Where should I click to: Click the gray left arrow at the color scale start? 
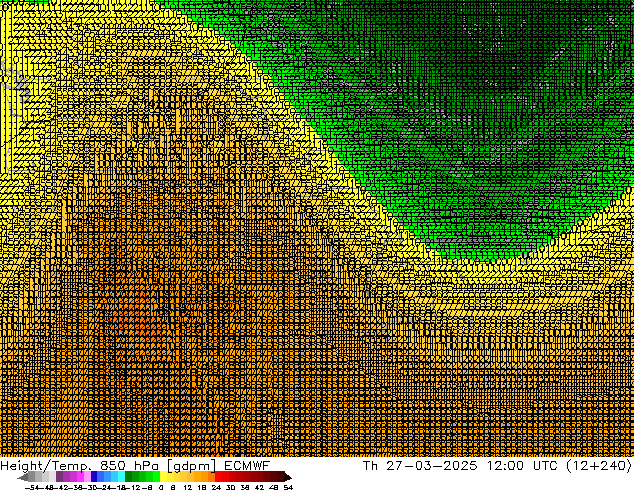(23, 477)
